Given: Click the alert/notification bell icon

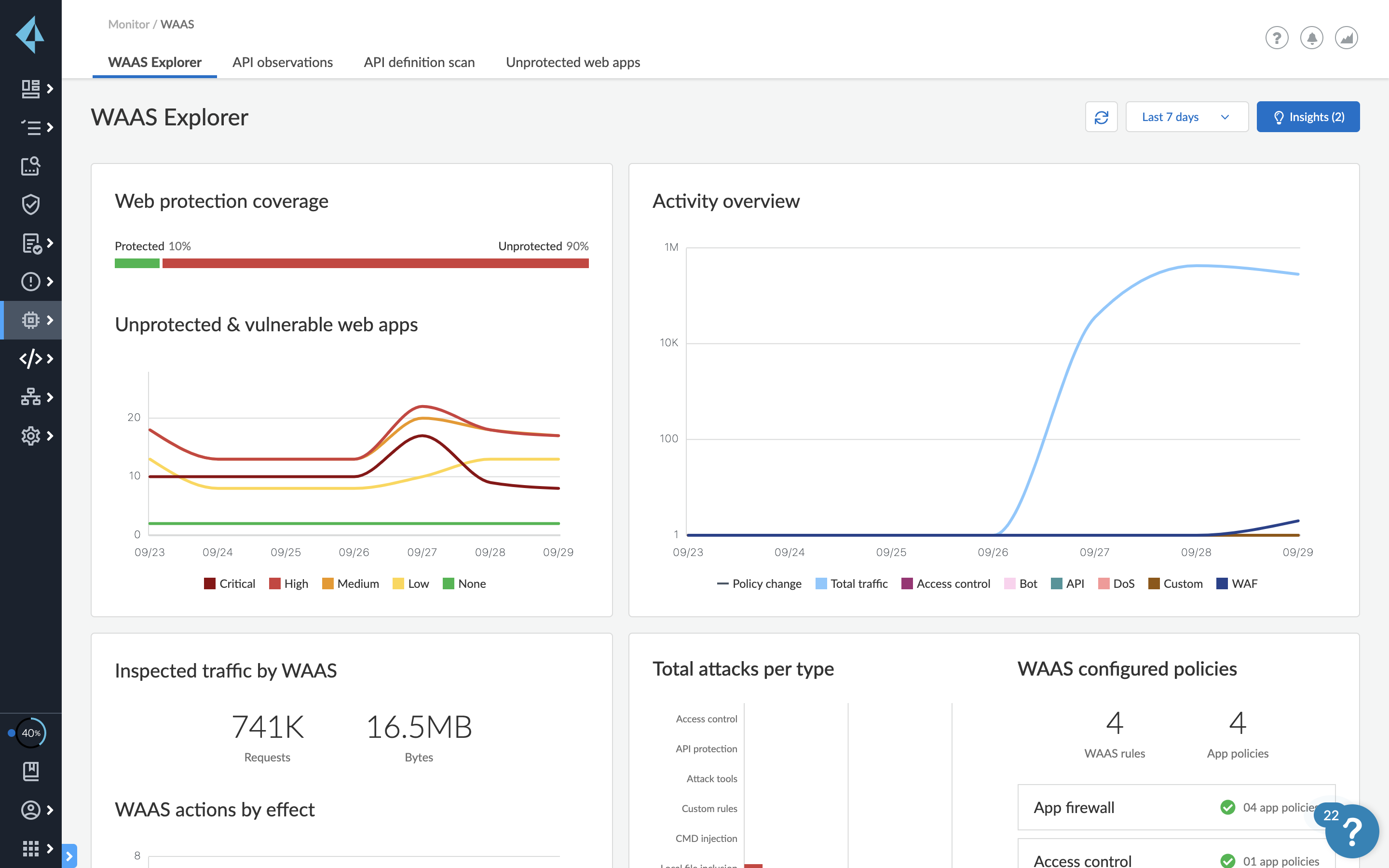Looking at the screenshot, I should click(x=1312, y=37).
